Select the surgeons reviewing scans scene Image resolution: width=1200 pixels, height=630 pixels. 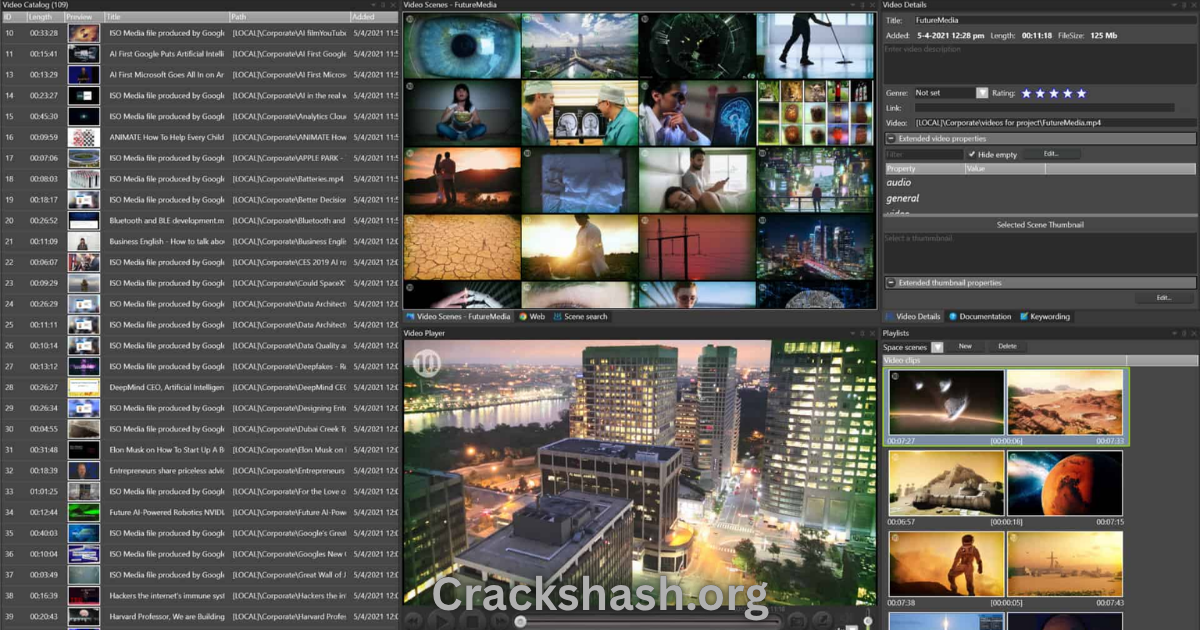(x=579, y=113)
